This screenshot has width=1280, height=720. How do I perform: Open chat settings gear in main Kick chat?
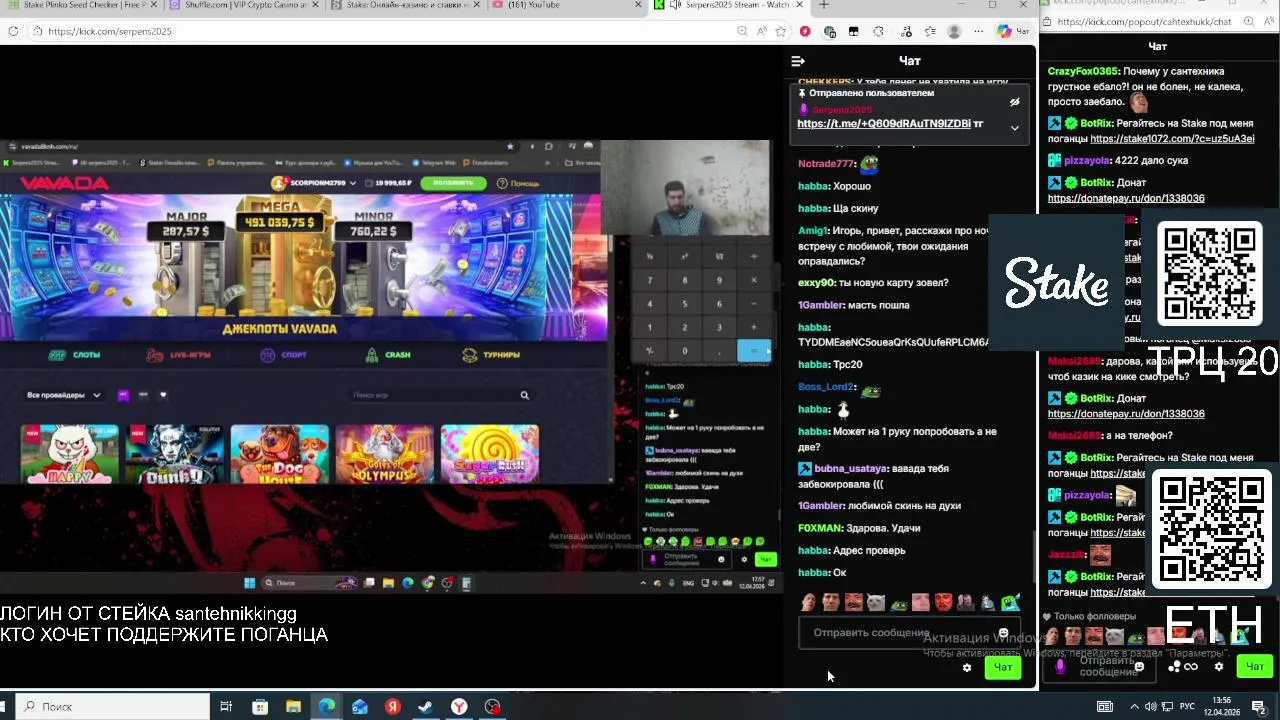pos(967,667)
